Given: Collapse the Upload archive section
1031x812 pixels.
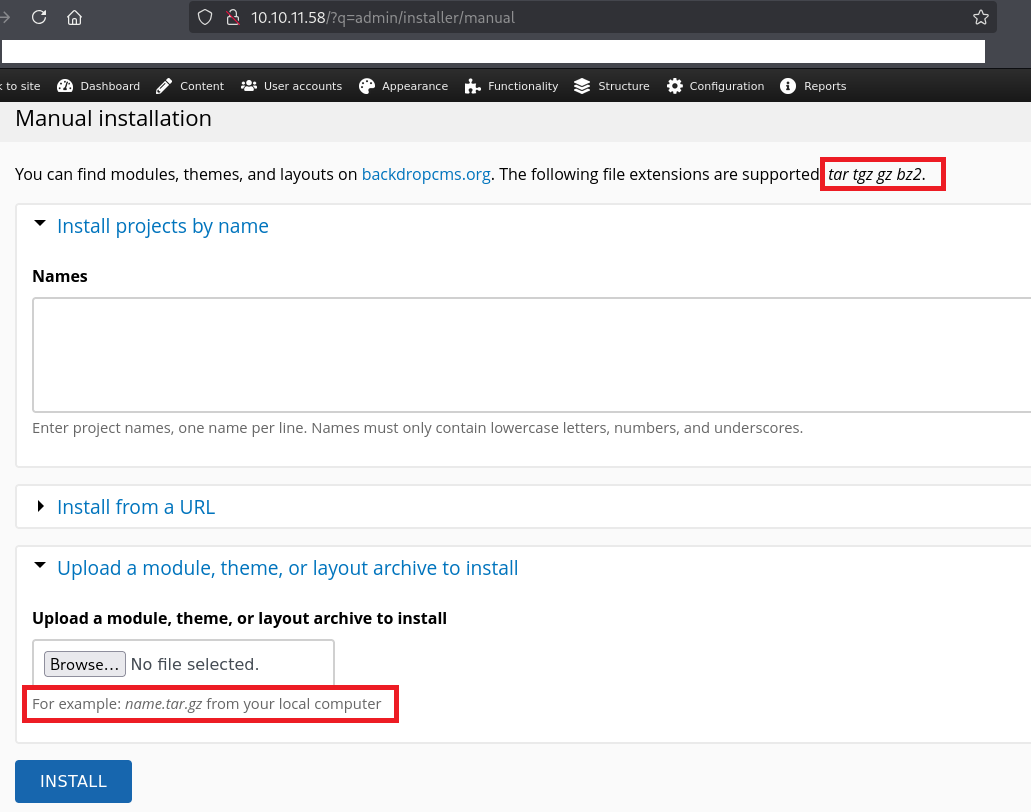Looking at the screenshot, I should point(287,568).
